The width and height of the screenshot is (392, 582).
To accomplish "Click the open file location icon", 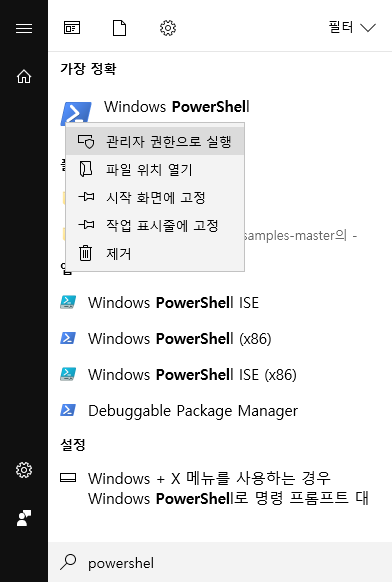I will tap(86, 169).
